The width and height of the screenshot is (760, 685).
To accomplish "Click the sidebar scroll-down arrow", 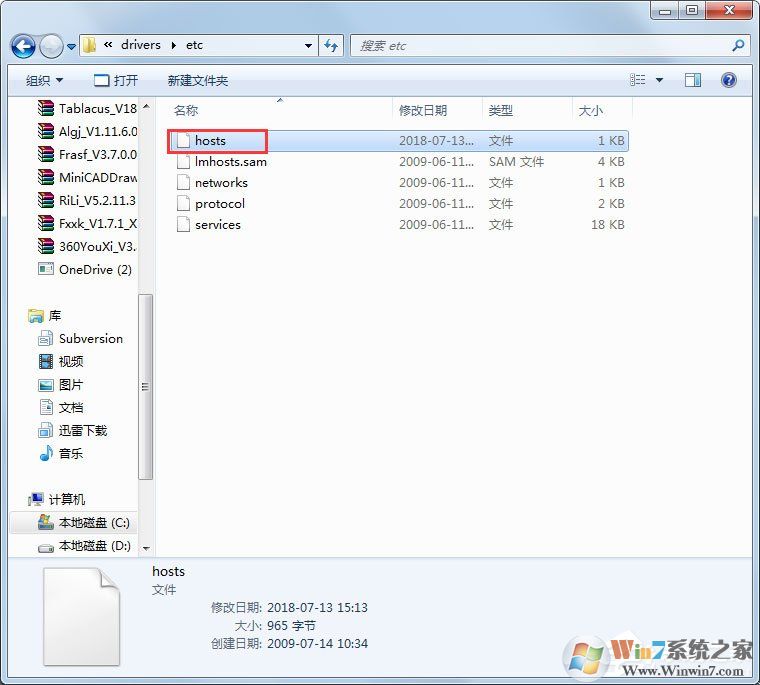I will 146,548.
